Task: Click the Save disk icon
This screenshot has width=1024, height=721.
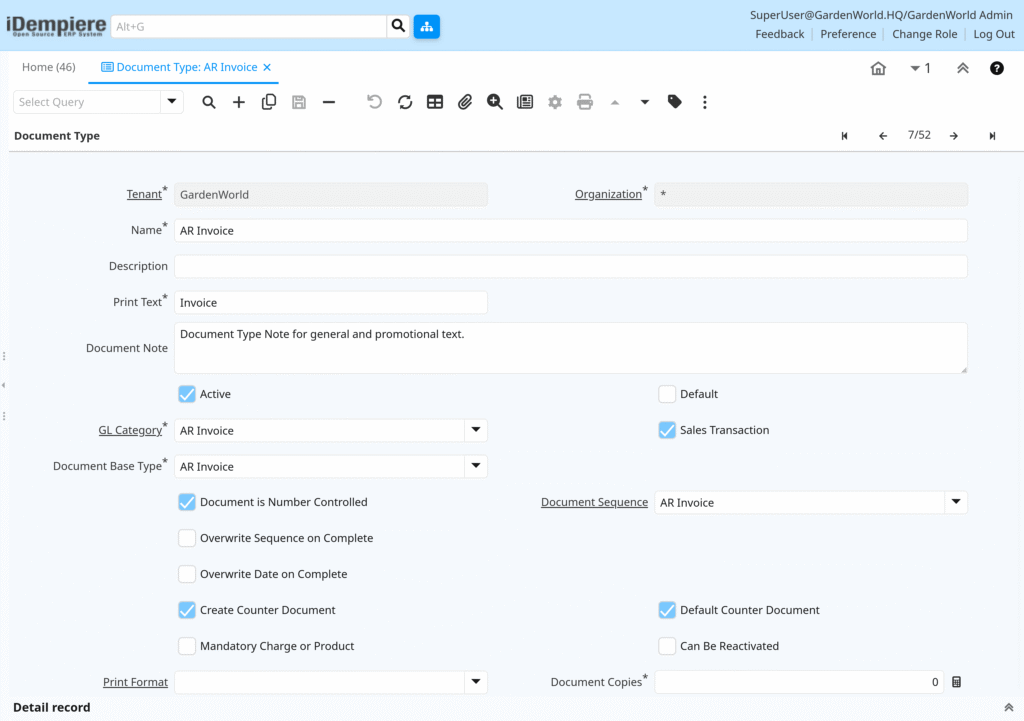Action: (298, 102)
